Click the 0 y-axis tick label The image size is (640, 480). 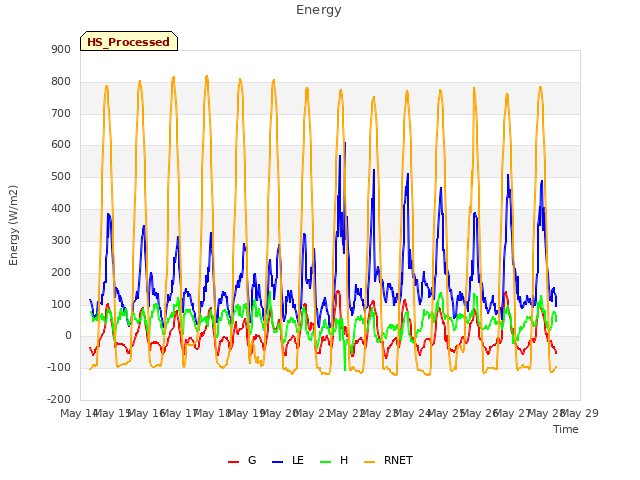pyautogui.click(x=68, y=336)
